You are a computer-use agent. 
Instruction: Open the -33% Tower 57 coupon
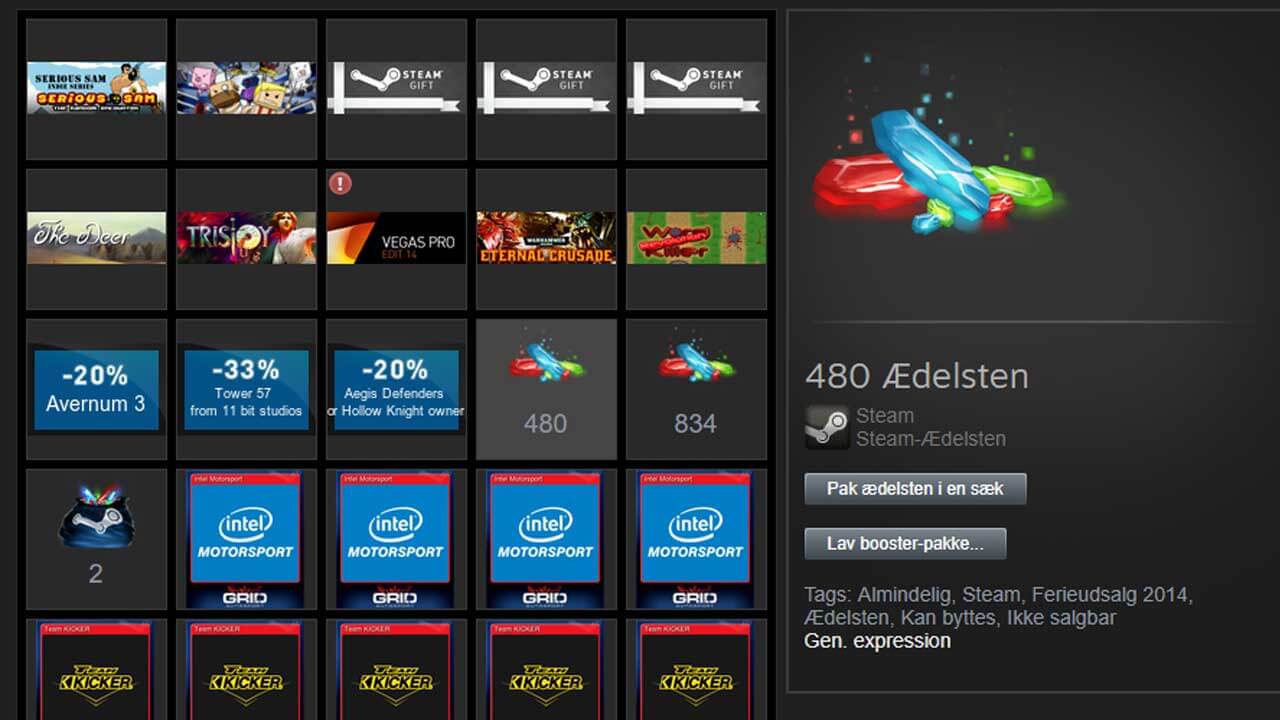[246, 389]
